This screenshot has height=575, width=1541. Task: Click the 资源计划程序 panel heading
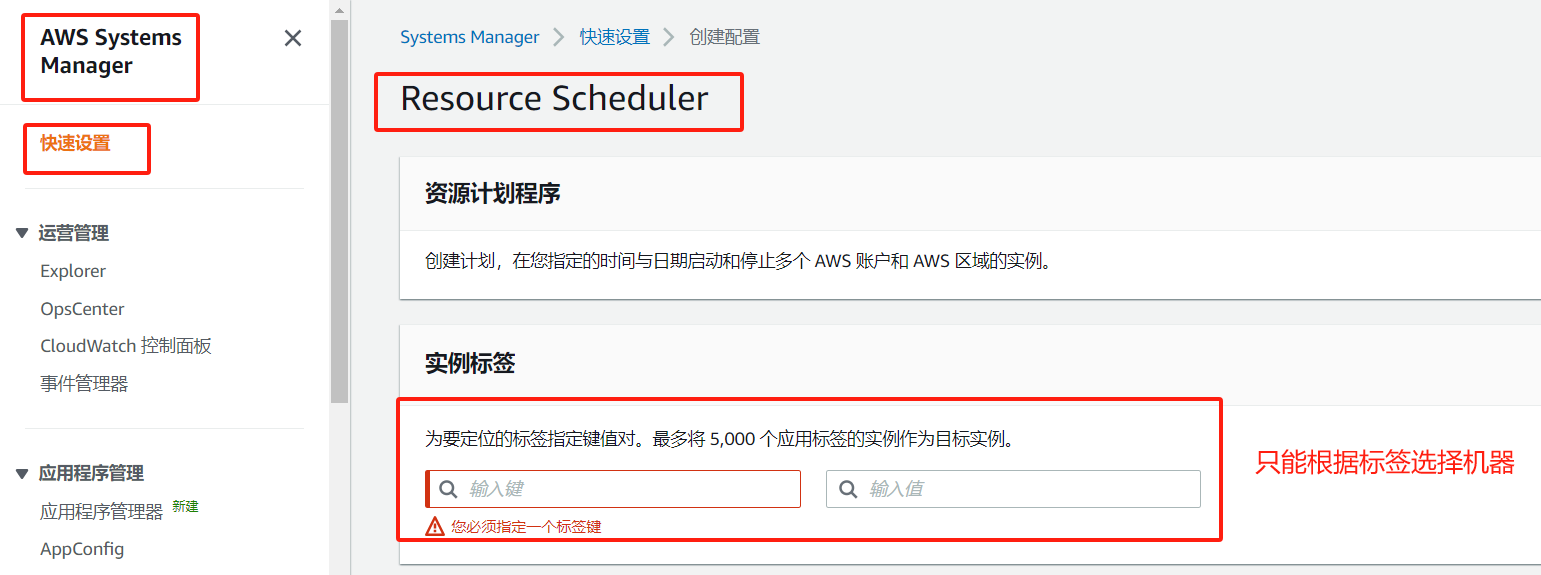coord(492,193)
